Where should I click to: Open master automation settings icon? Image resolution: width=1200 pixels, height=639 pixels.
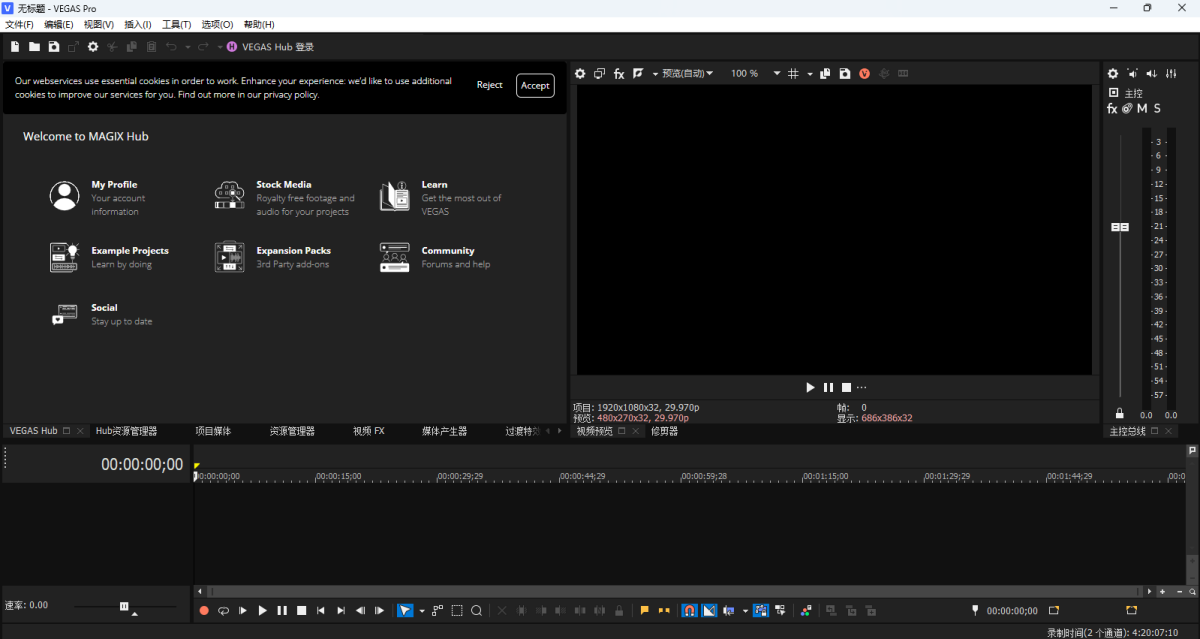coord(1127,108)
